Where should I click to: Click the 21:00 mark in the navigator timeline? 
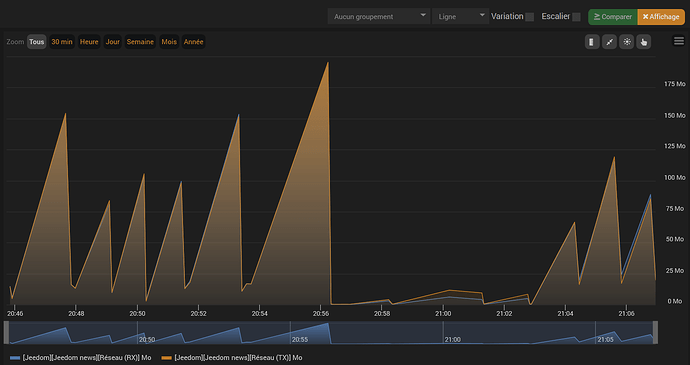(452, 339)
